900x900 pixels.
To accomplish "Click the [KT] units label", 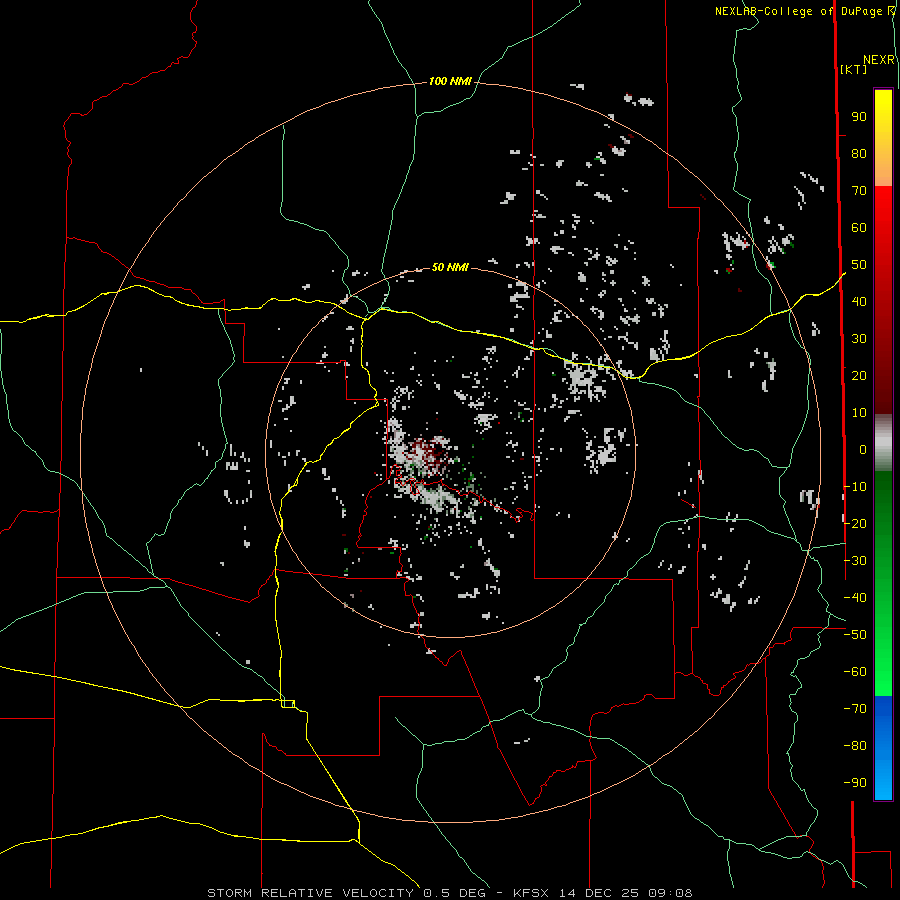I will coord(854,69).
